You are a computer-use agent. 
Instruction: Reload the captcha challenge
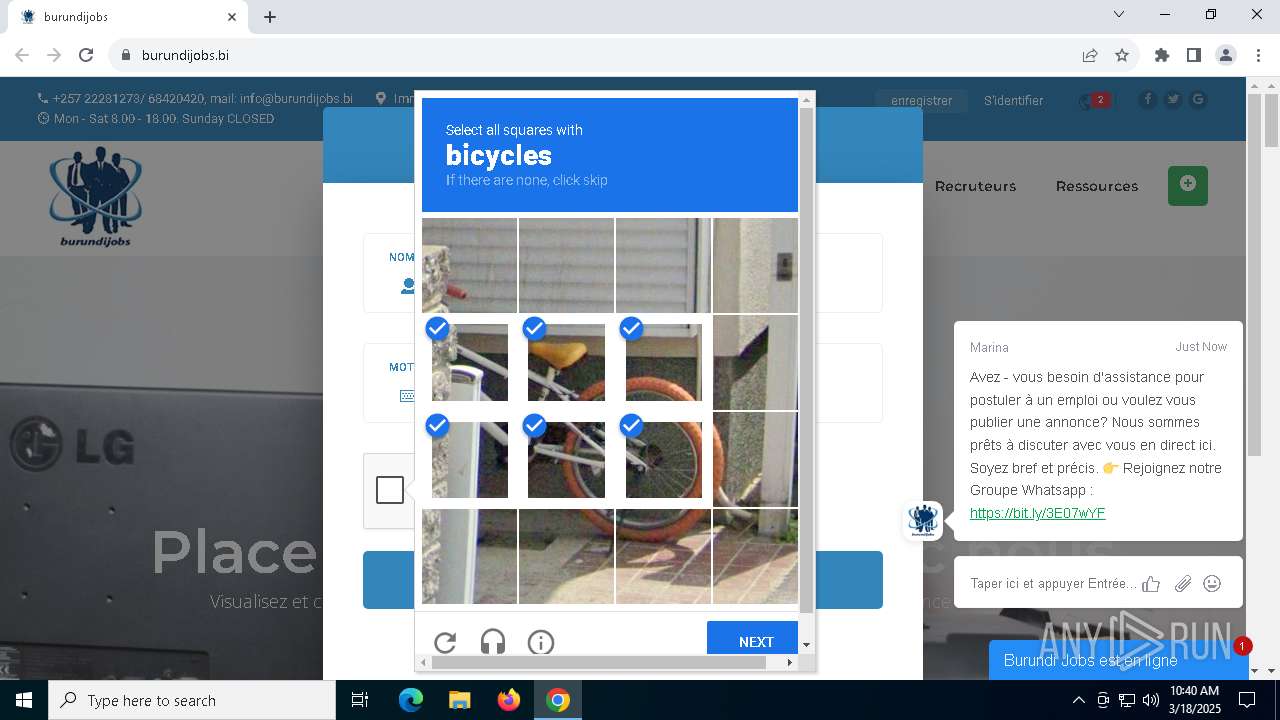pos(445,642)
